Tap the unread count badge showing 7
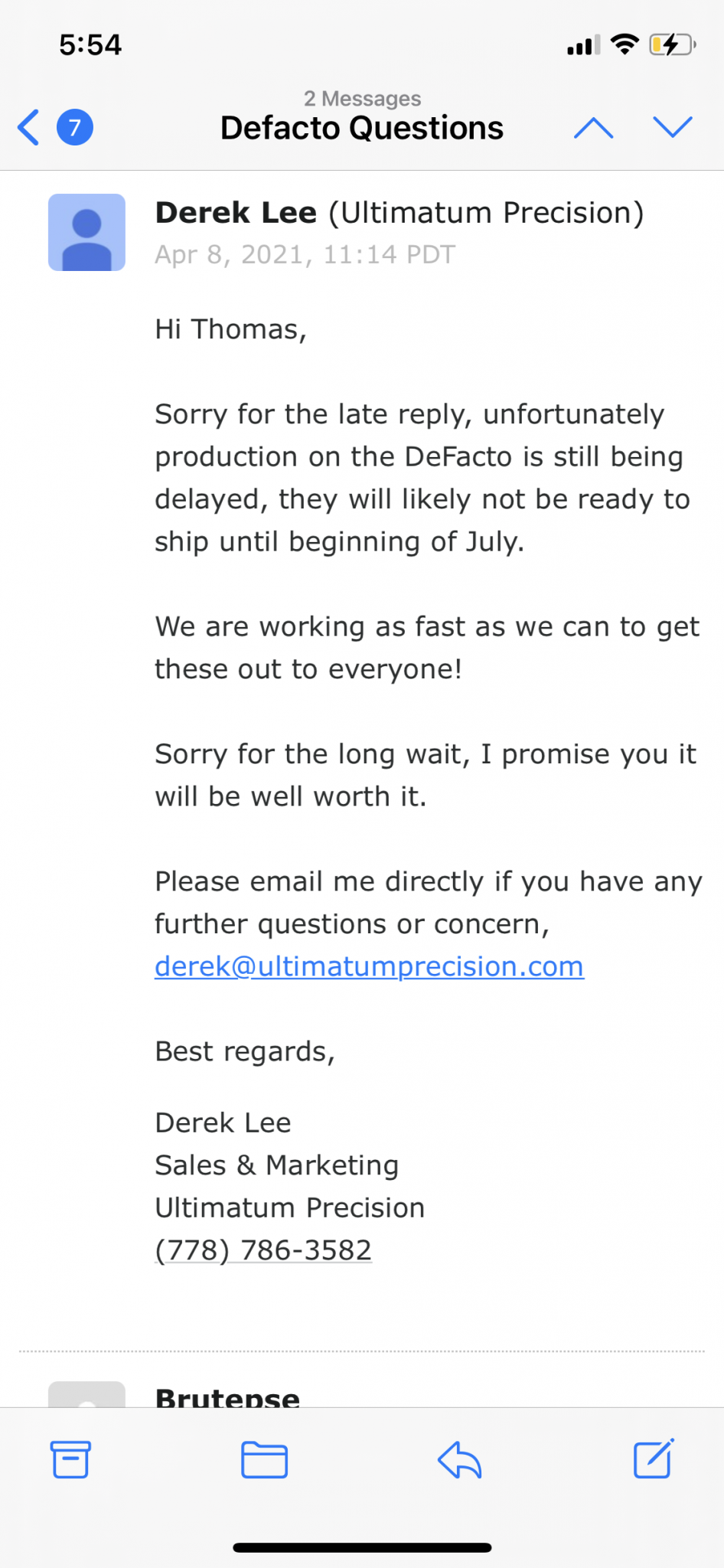Screen dimensions: 724x1568 coord(75,127)
